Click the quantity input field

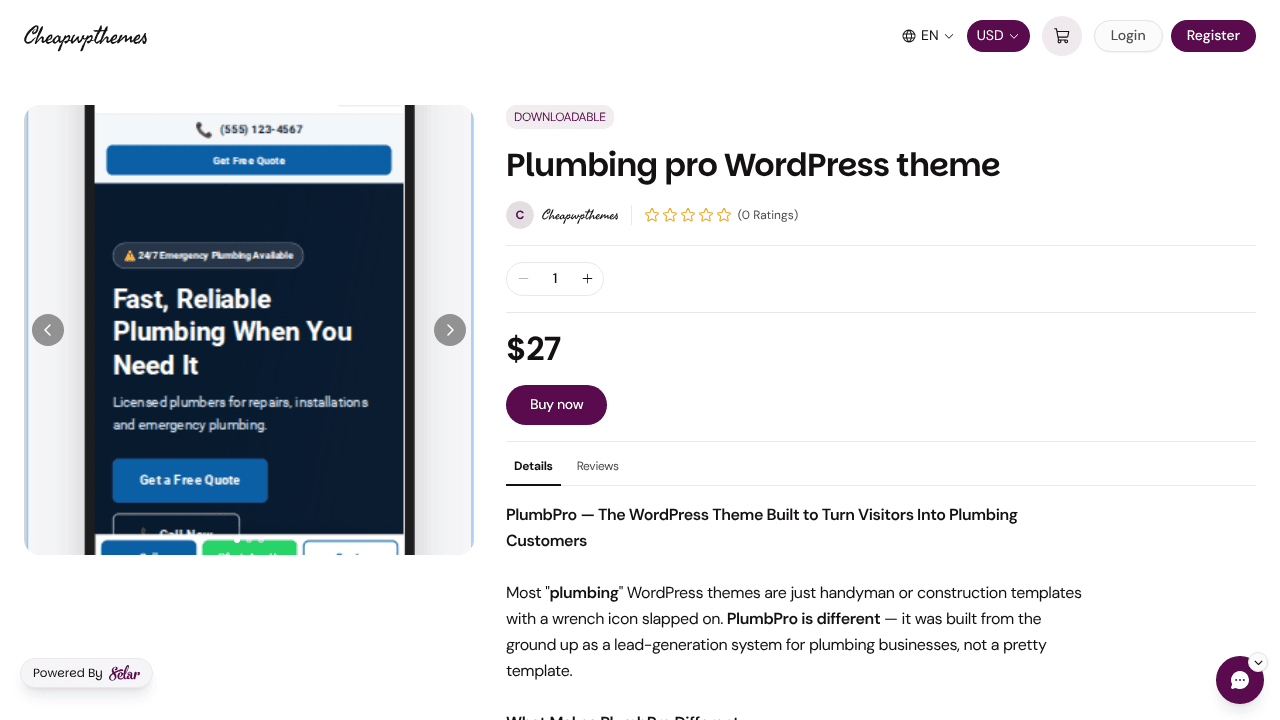coord(555,279)
